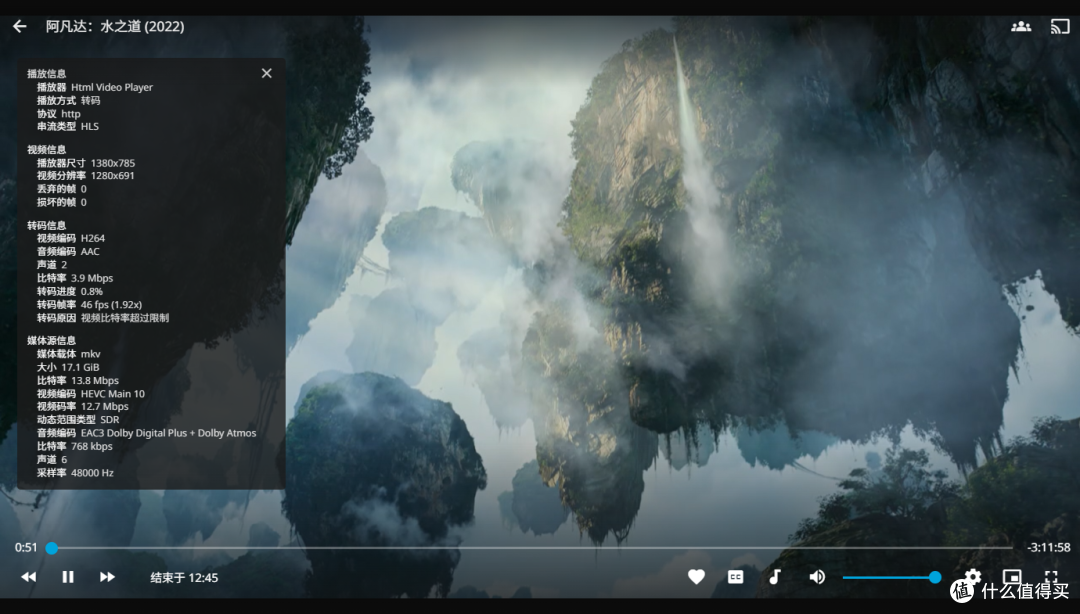This screenshot has height=614, width=1080.
Task: Open SyncPlay group icon
Action: 1021,26
